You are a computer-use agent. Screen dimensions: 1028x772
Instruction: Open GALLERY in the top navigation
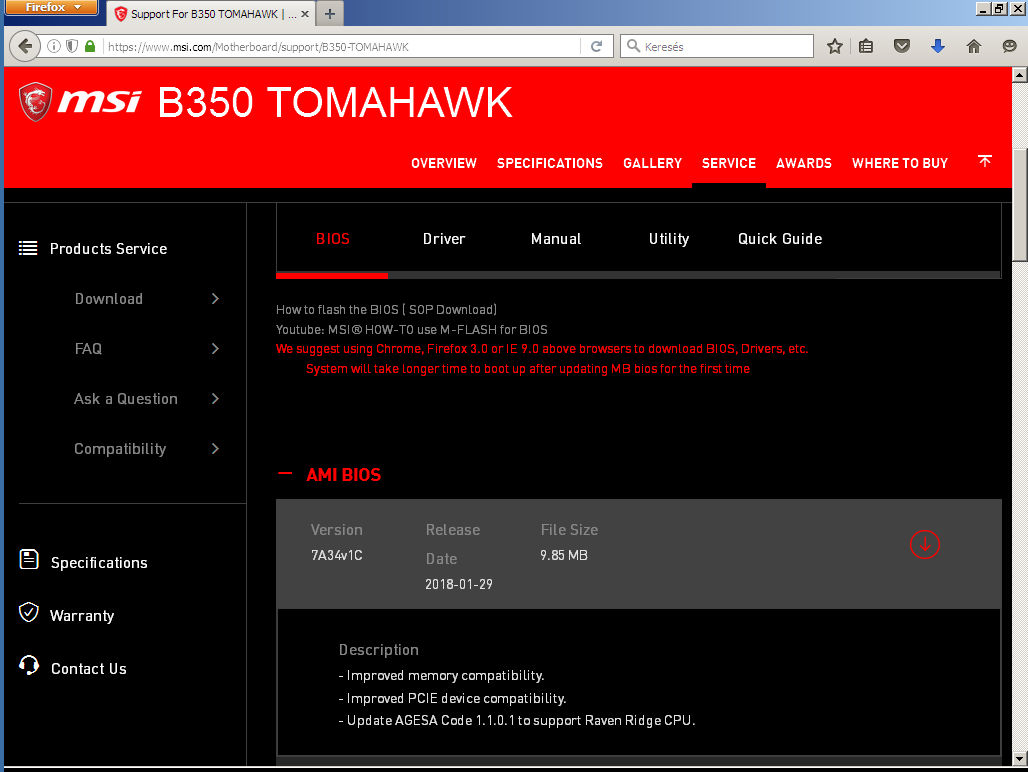(x=652, y=163)
